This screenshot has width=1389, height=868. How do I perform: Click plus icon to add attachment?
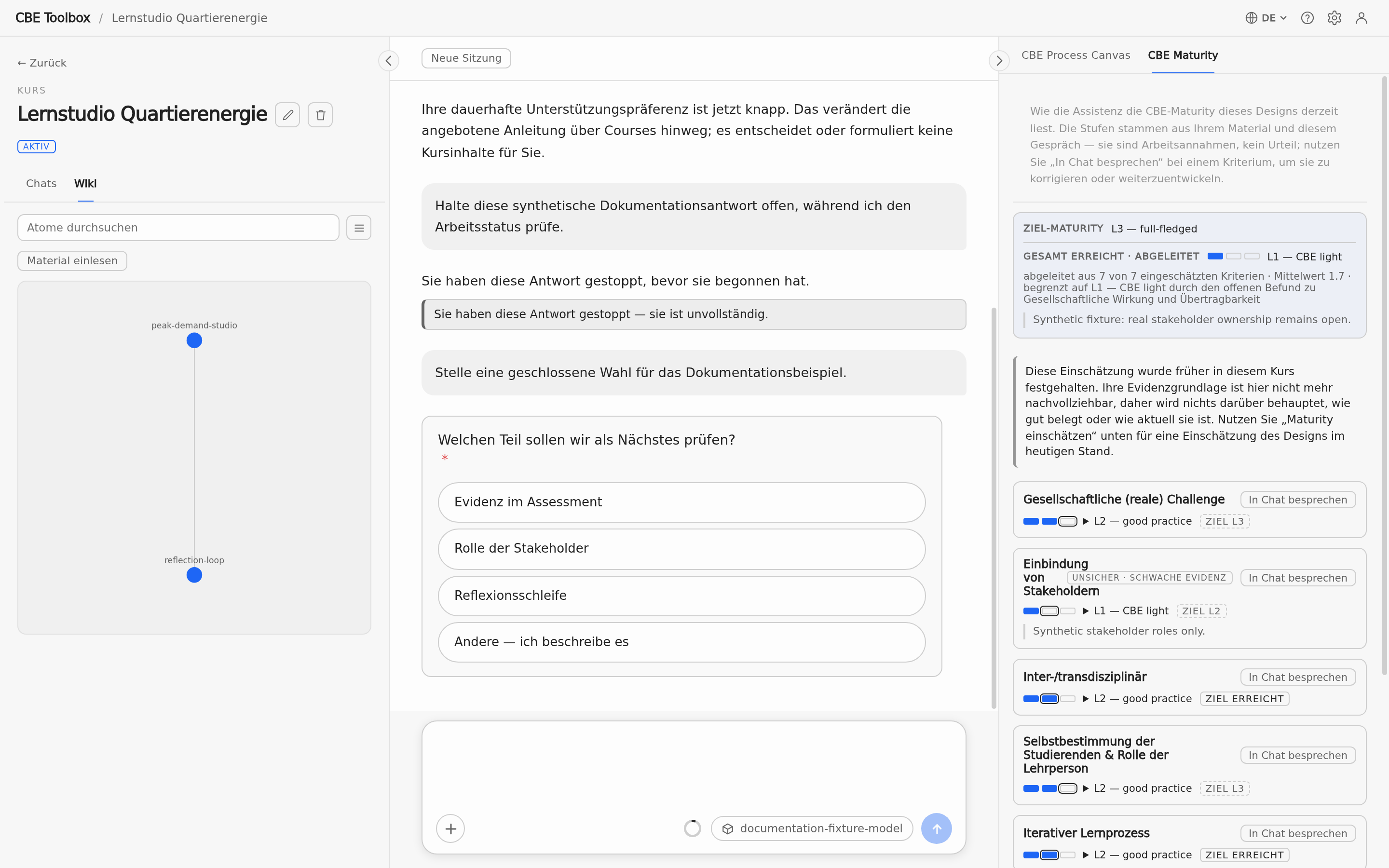pyautogui.click(x=450, y=828)
